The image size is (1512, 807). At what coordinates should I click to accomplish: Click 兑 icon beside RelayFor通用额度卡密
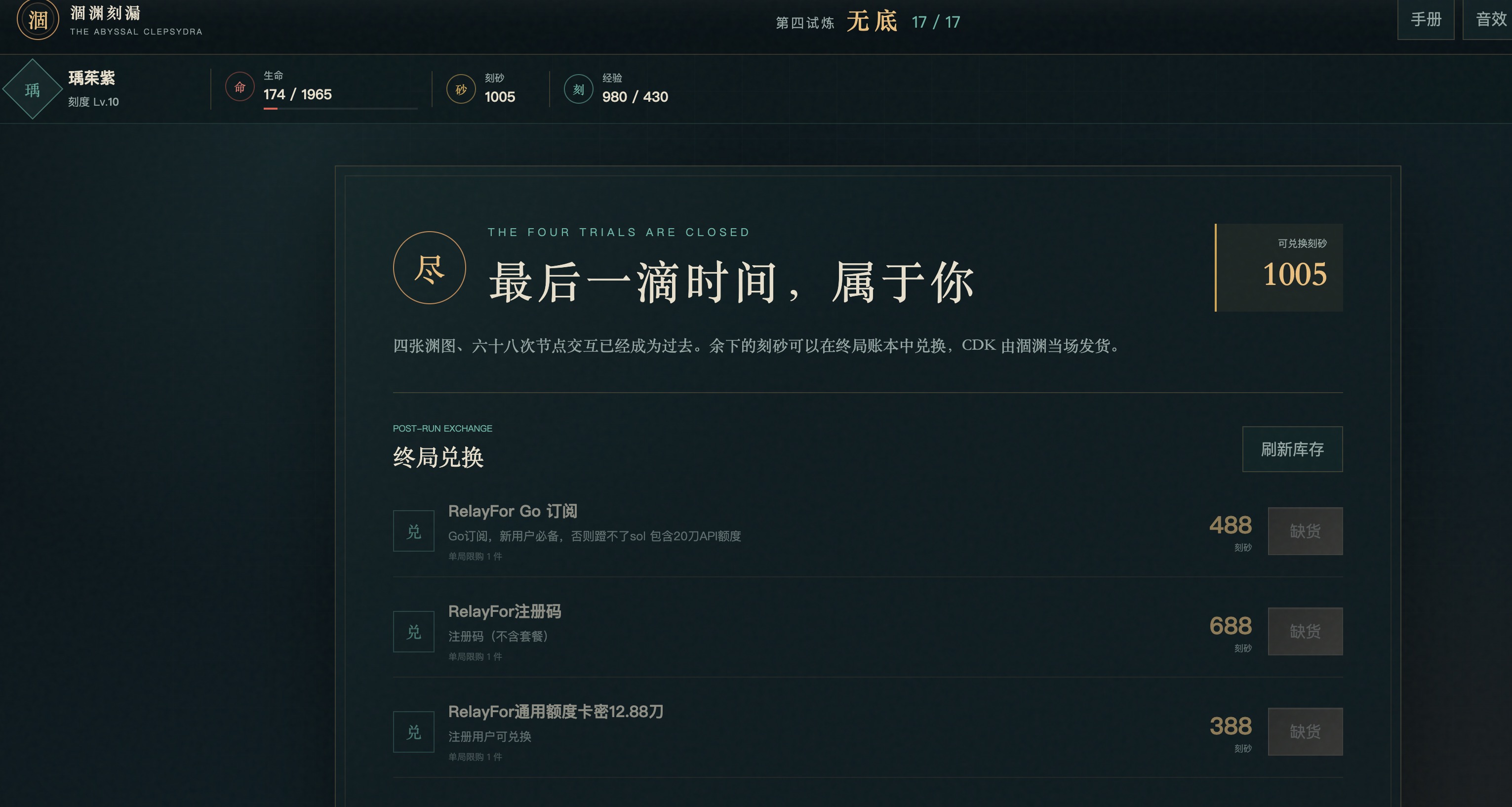(413, 732)
